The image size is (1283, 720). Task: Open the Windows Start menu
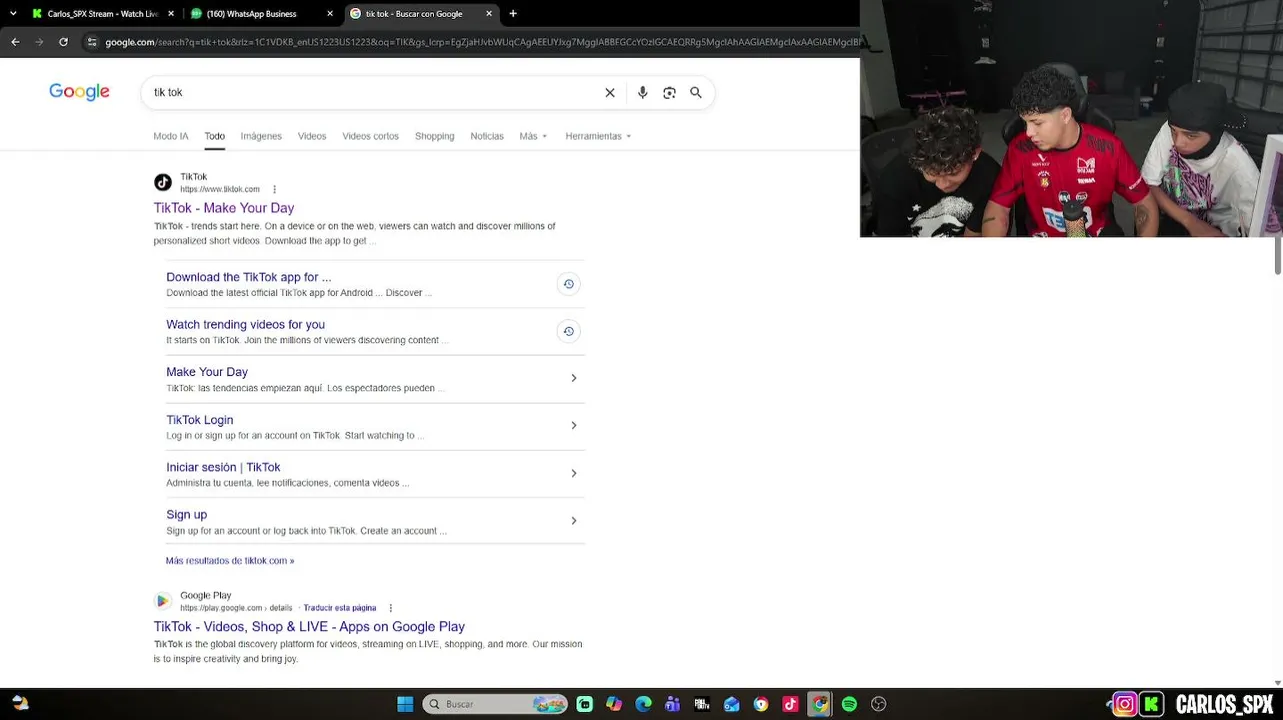tap(405, 704)
